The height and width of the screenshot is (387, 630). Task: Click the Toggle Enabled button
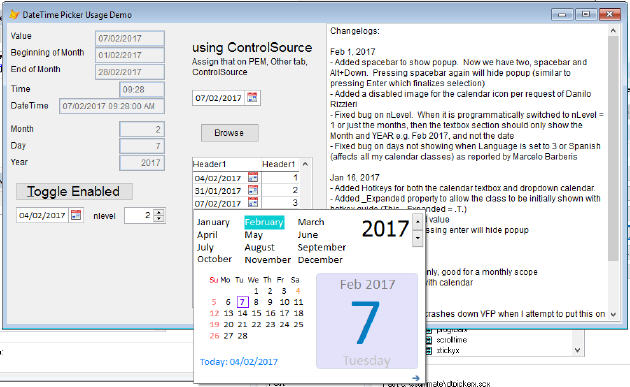74,191
